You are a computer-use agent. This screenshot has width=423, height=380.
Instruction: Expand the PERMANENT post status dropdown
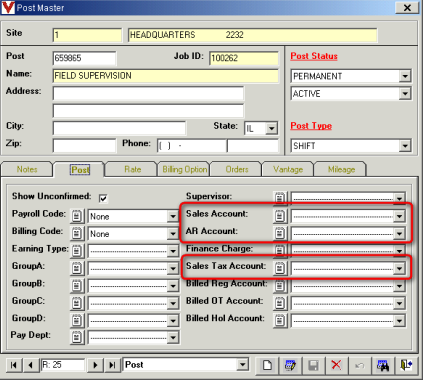coord(405,76)
